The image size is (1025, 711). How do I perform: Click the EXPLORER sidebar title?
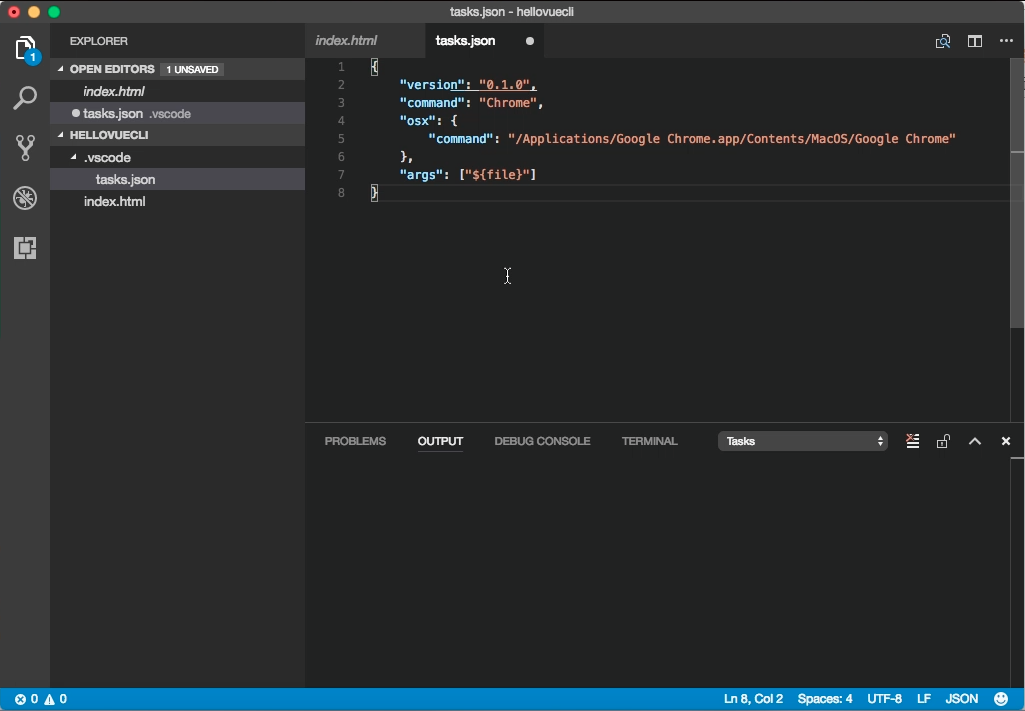click(x=99, y=41)
